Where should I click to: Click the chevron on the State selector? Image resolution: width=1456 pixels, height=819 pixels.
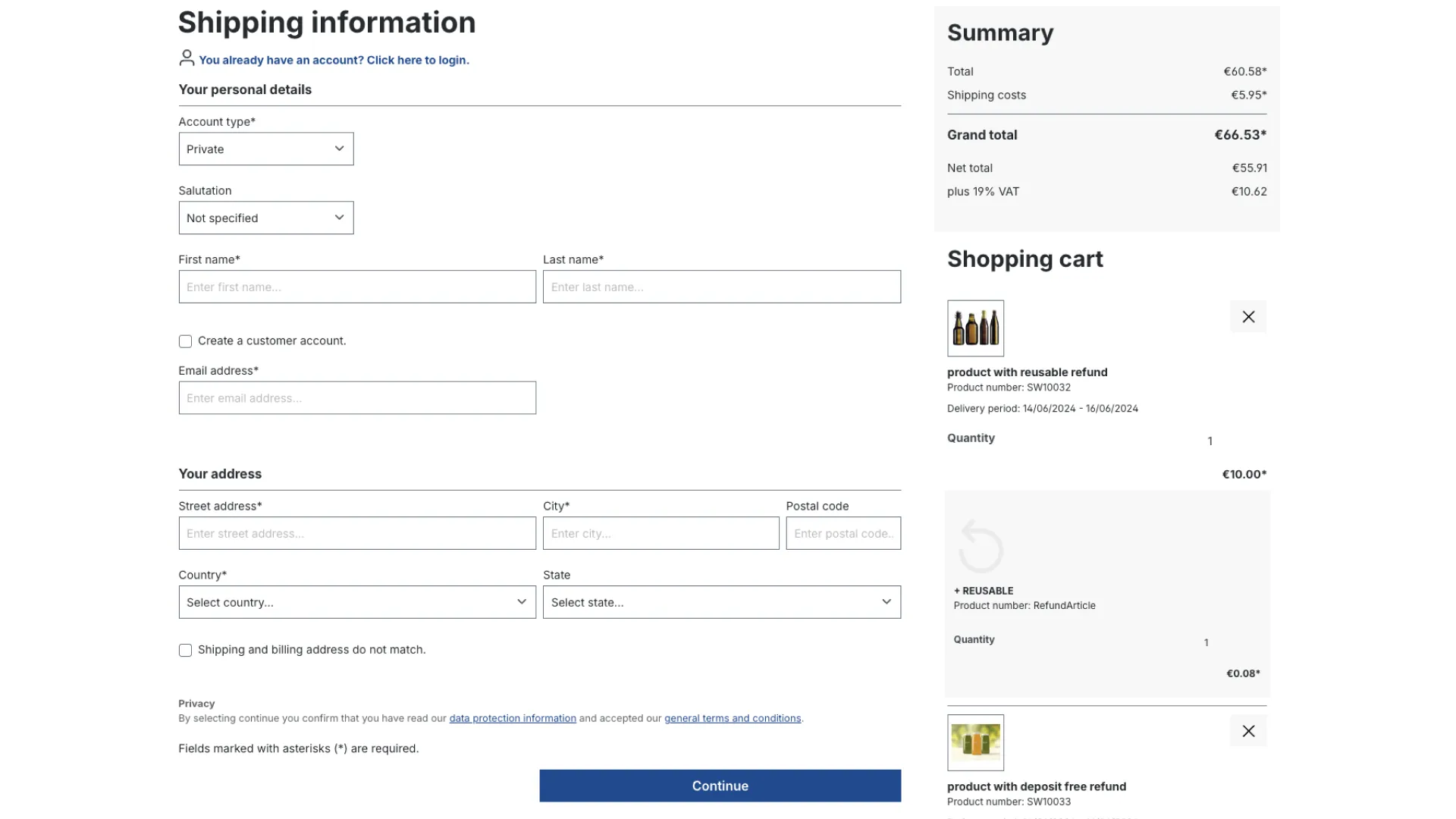click(886, 601)
